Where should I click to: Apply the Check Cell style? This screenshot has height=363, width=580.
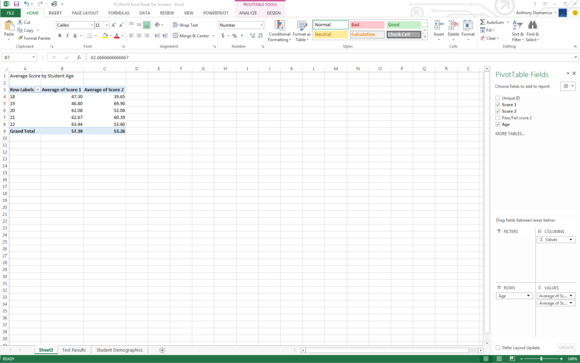click(x=404, y=34)
